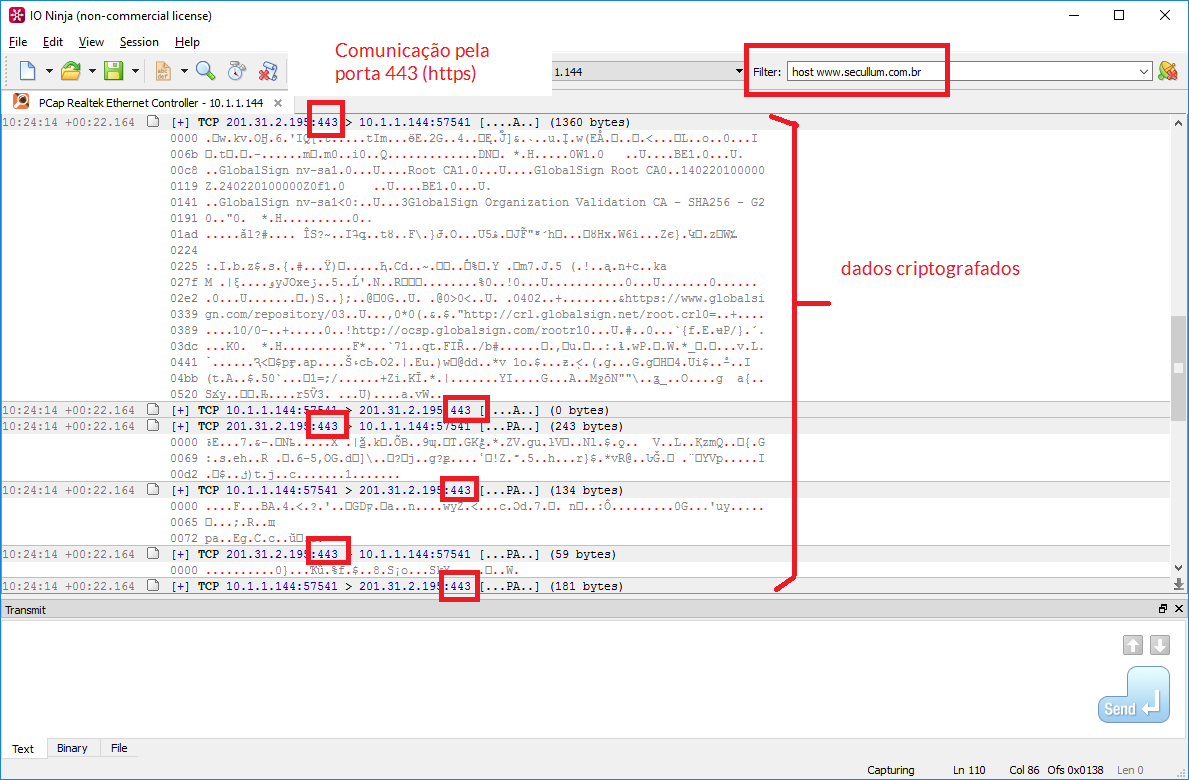
Task: Collapse the first TCP packet using [+]
Action: [x=181, y=122]
